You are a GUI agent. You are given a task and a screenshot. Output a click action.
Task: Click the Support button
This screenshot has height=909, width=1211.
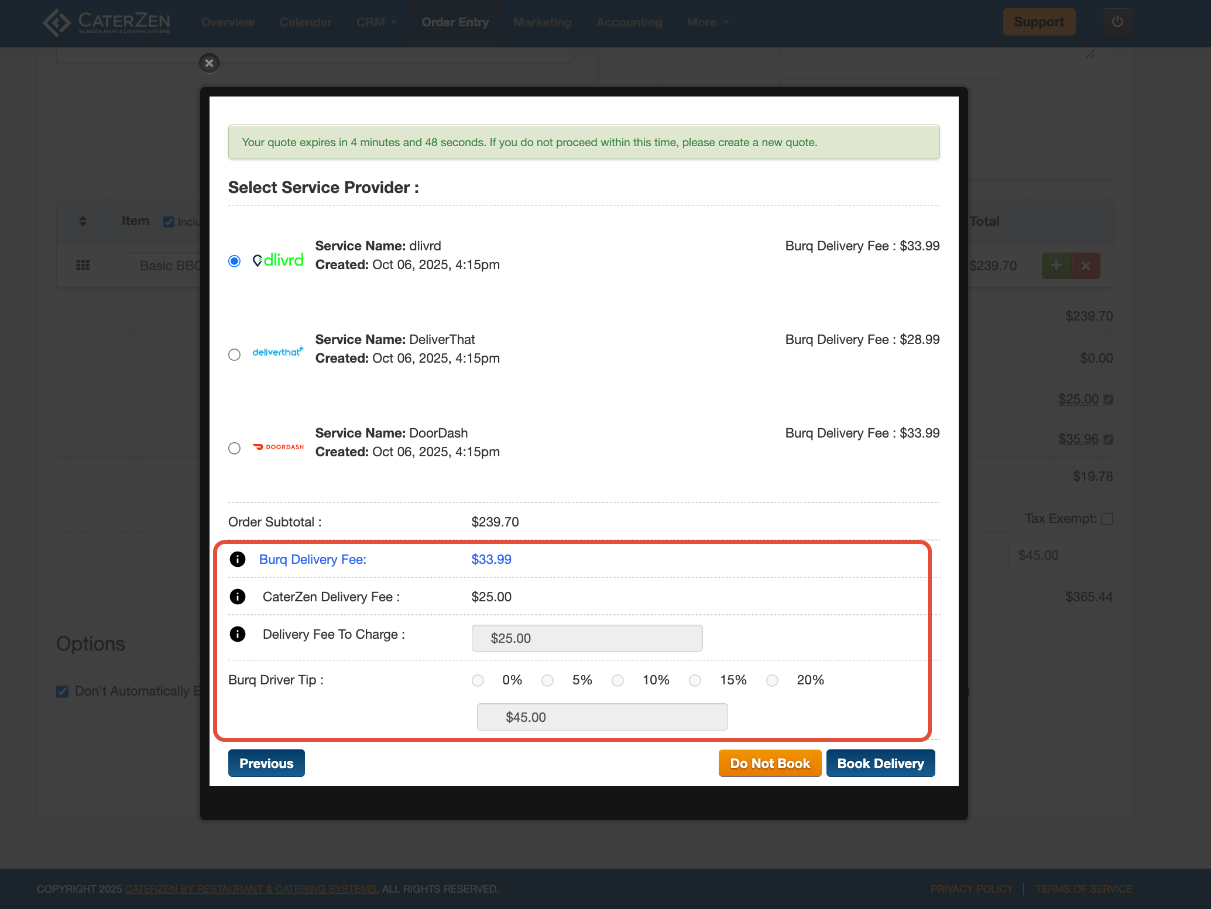tap(1039, 22)
